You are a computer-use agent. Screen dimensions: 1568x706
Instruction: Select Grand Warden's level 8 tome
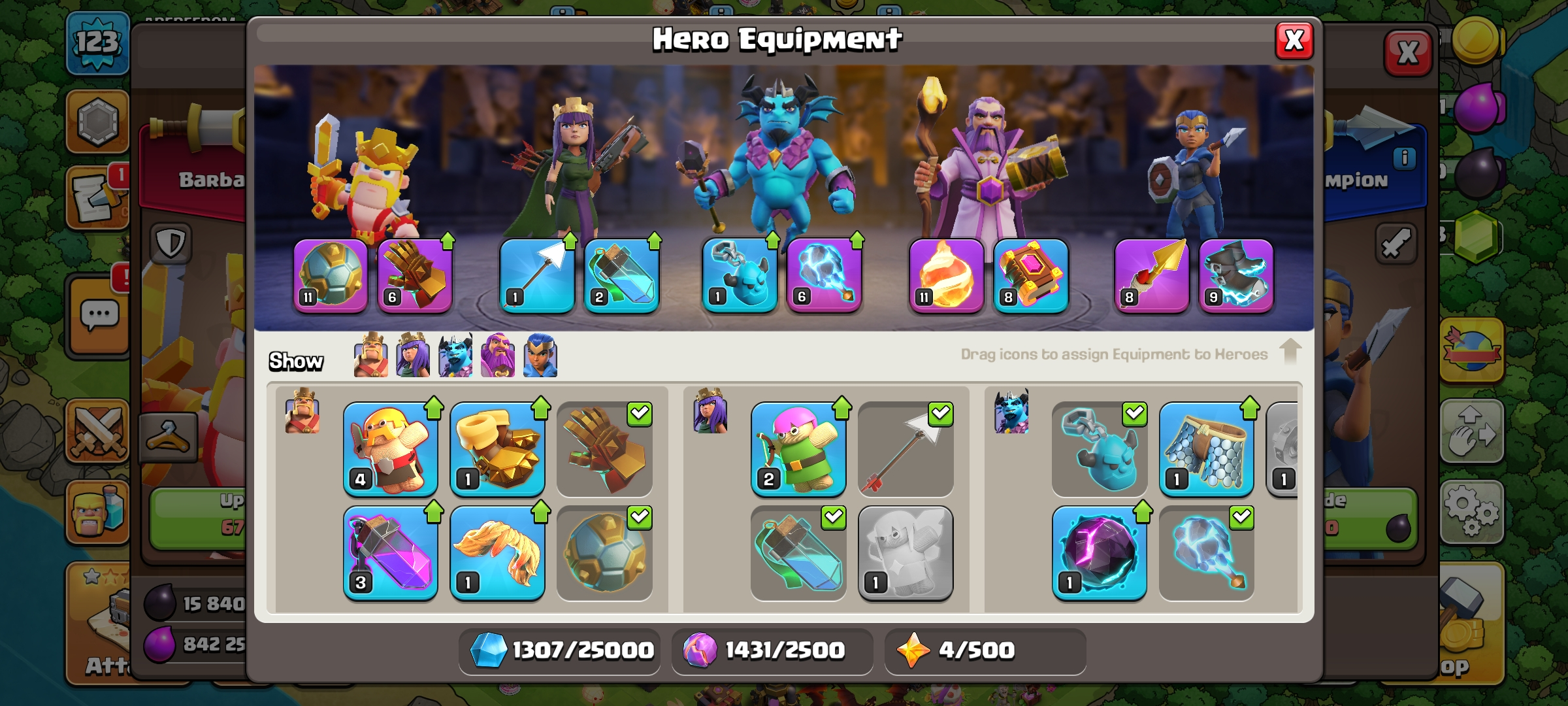1030,276
